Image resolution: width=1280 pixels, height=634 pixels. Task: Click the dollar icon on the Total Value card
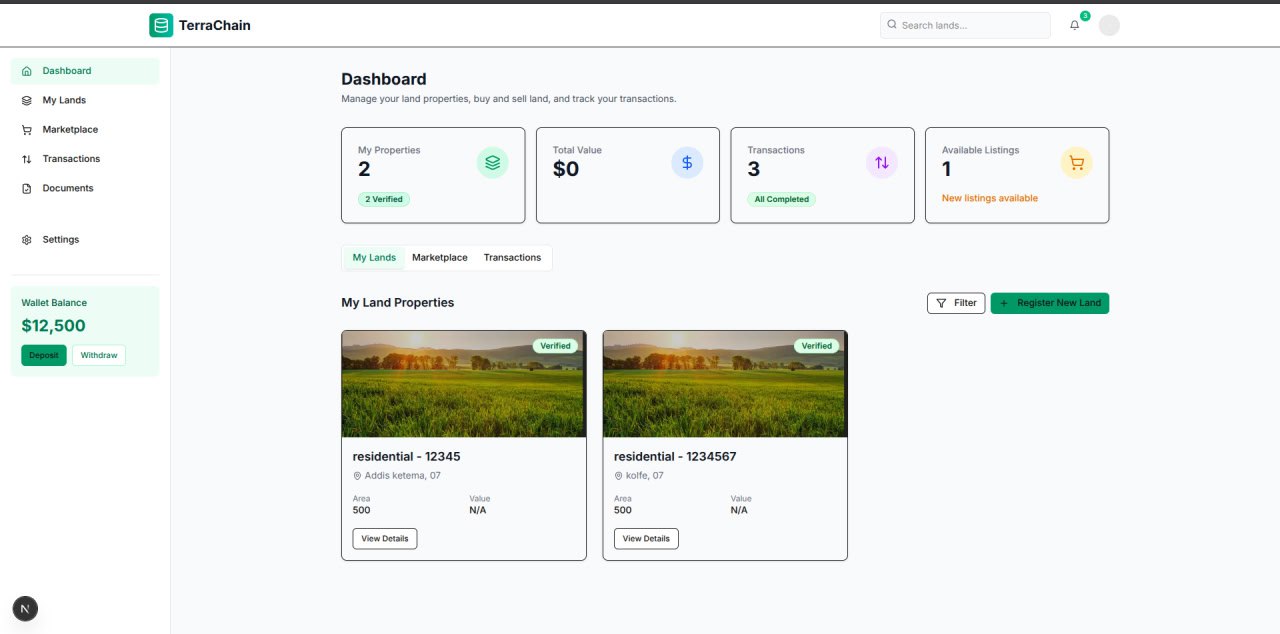[x=687, y=162]
